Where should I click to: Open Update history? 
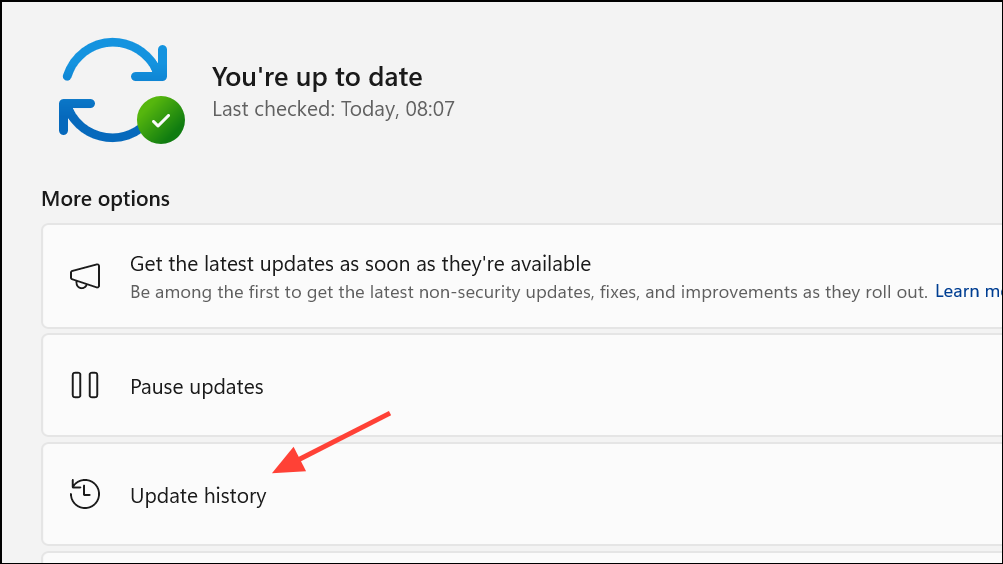coord(198,496)
